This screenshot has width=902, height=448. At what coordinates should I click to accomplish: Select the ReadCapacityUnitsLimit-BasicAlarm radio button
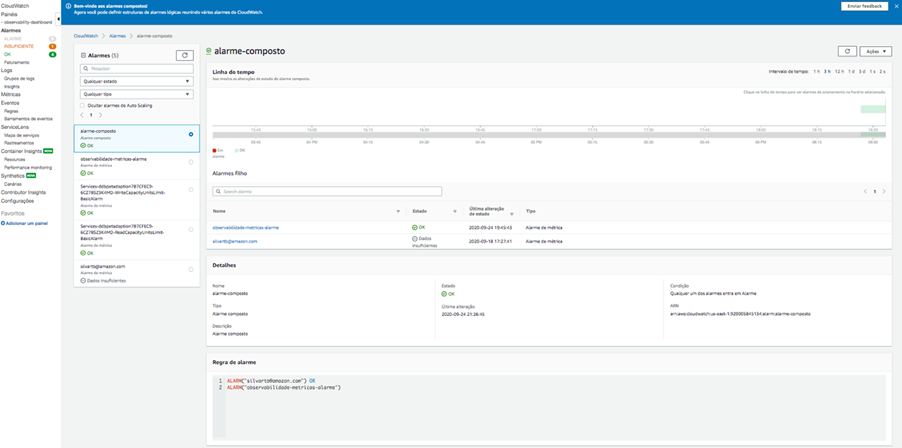(x=191, y=229)
